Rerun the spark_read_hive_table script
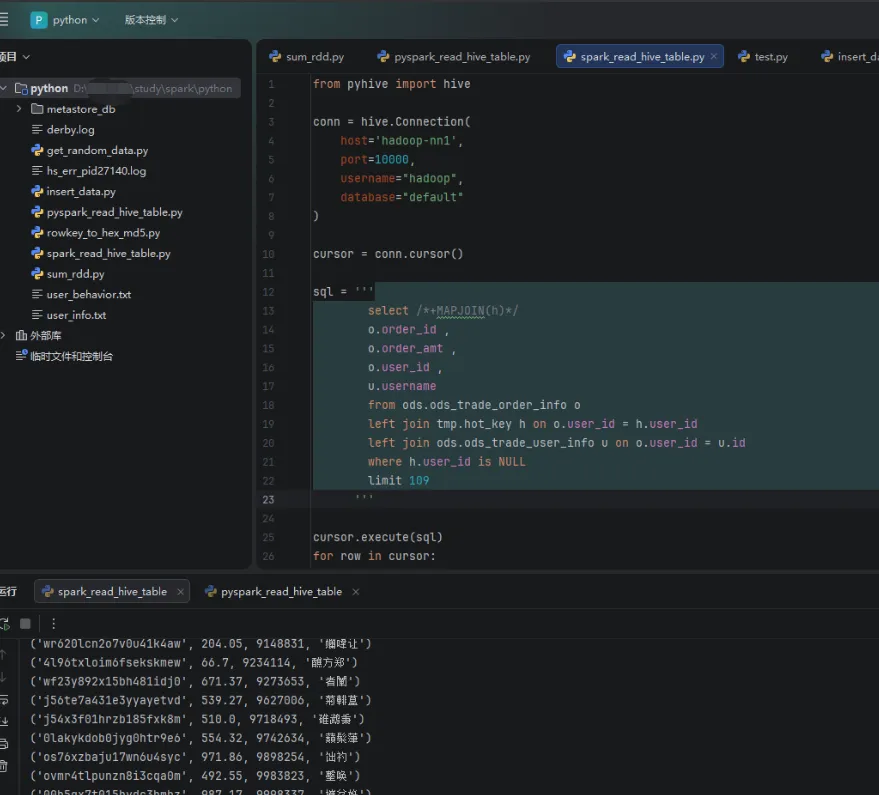 4,623
